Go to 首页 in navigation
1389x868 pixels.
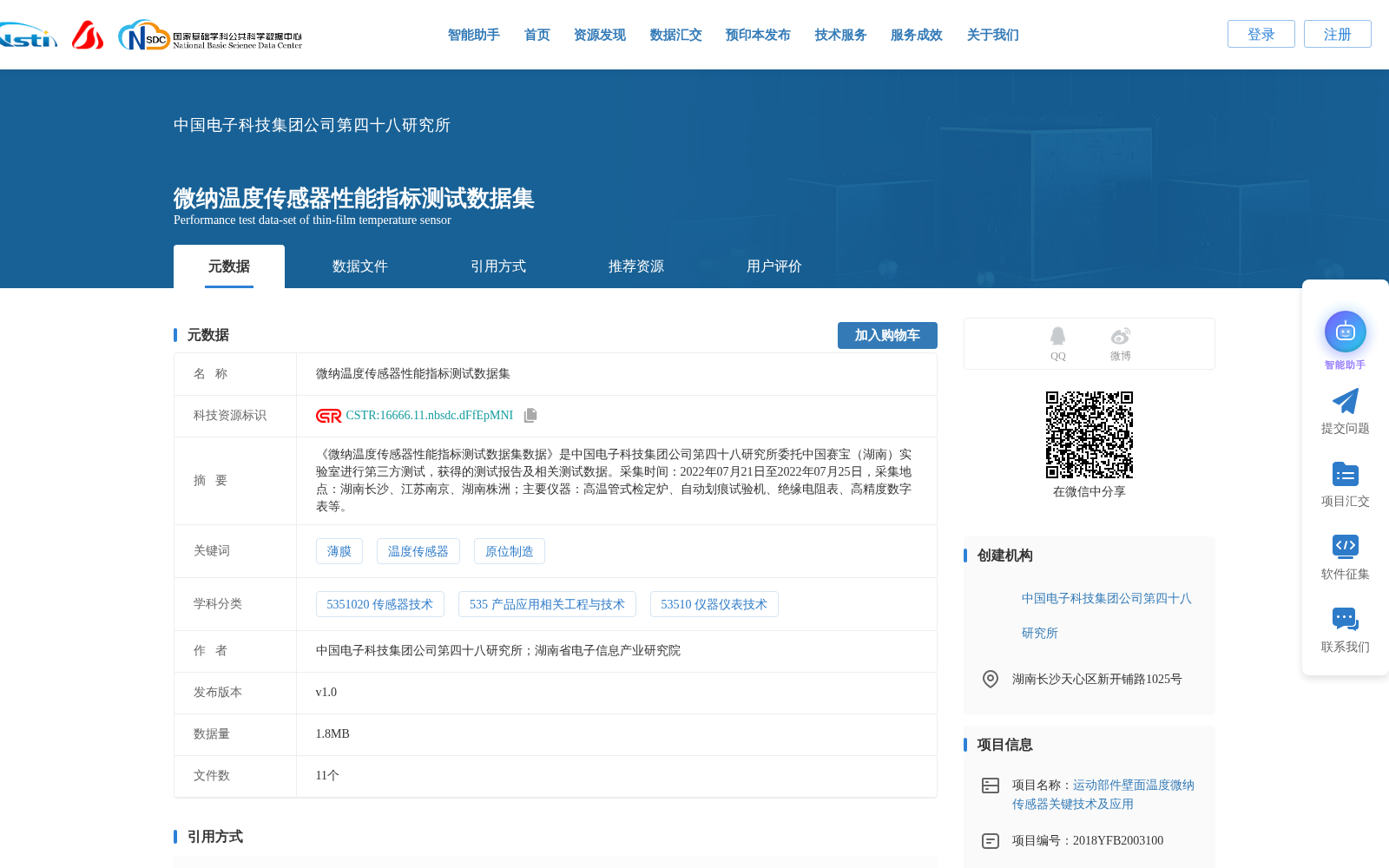coord(537,35)
